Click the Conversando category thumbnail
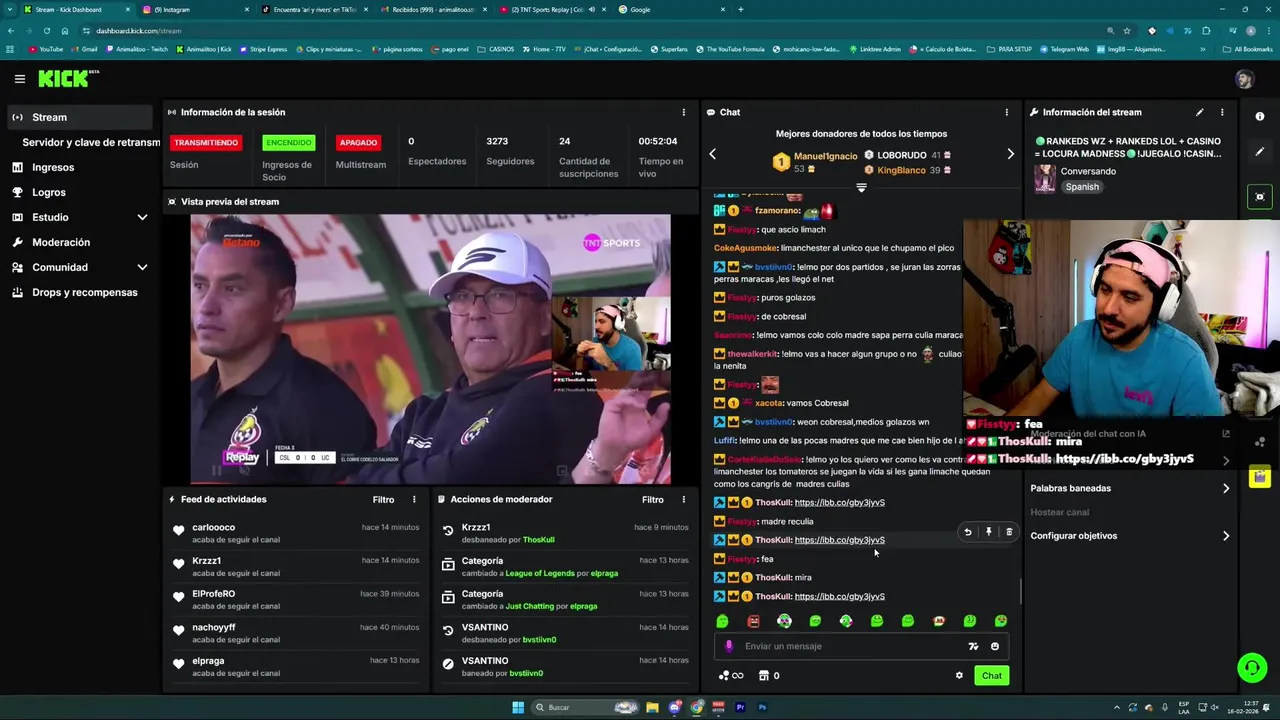The width and height of the screenshot is (1280, 720). tap(1045, 178)
